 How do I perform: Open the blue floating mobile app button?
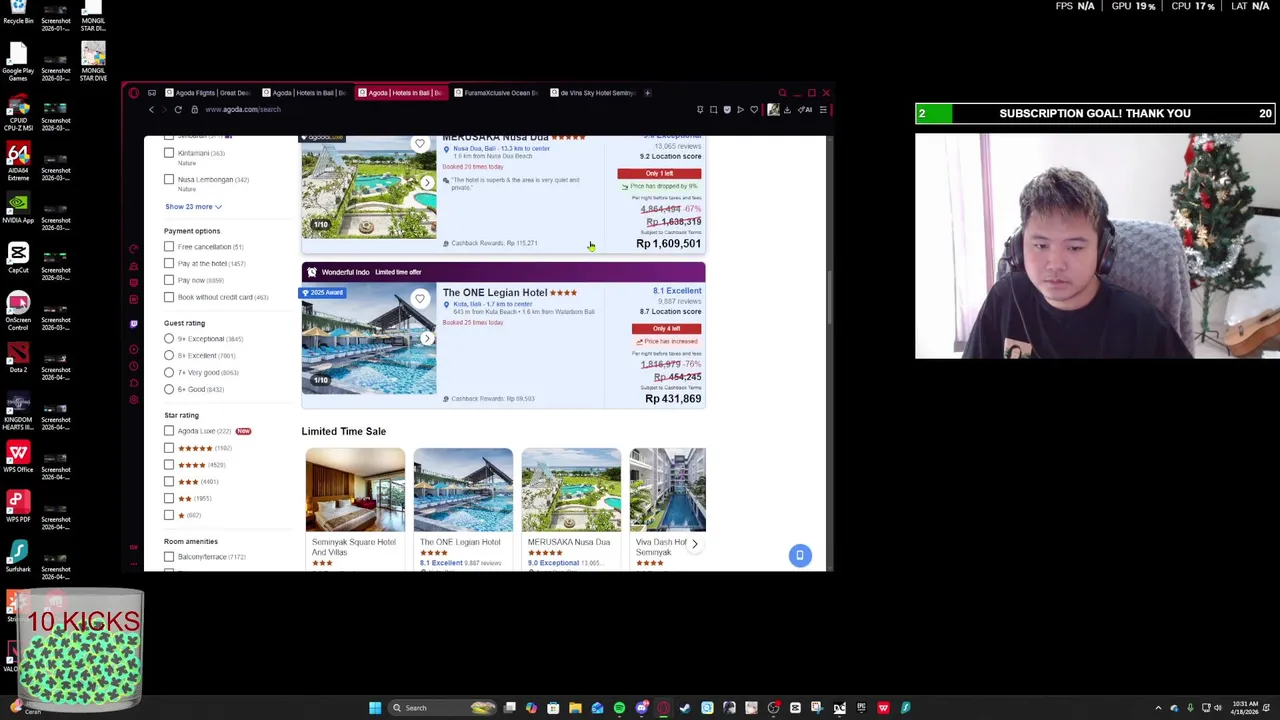pos(800,555)
